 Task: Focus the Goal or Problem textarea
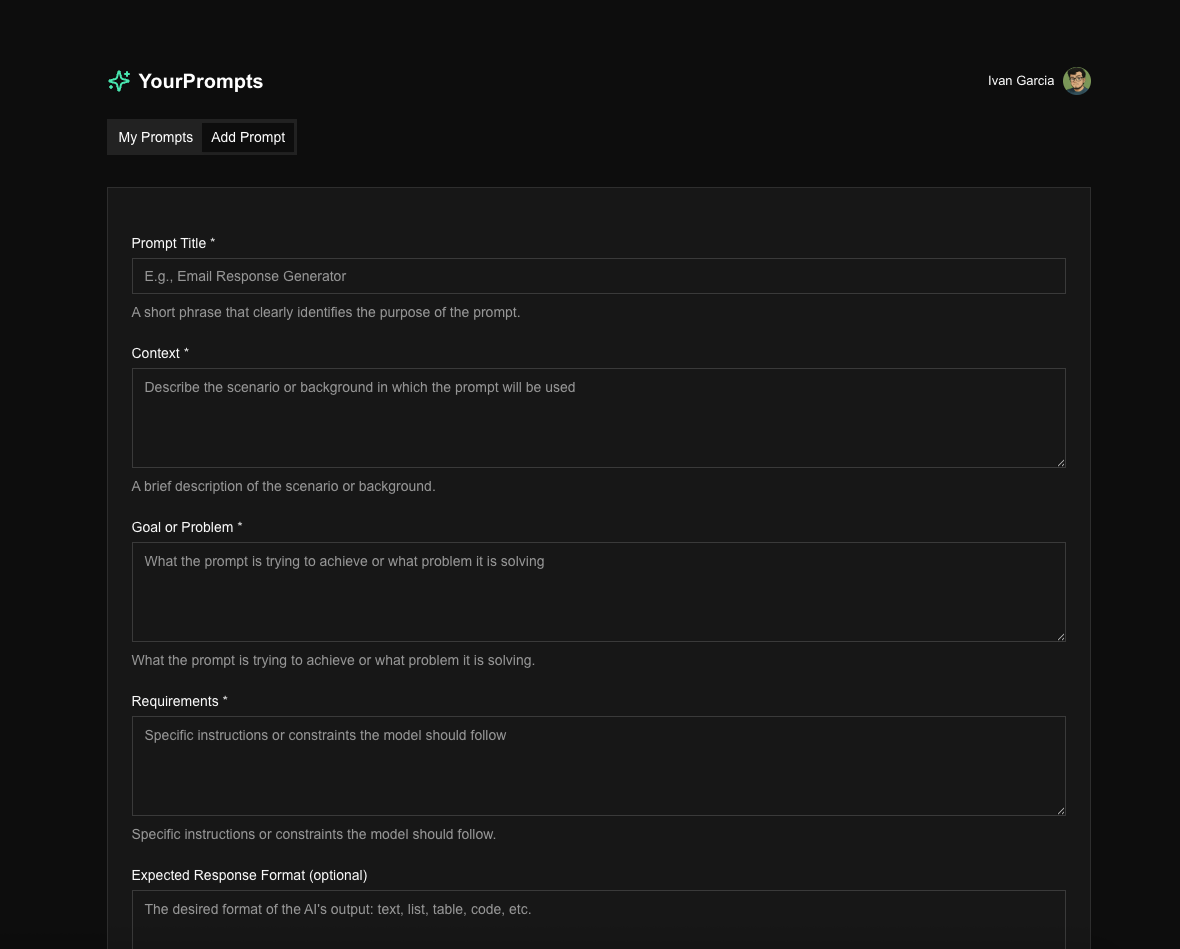coord(598,591)
